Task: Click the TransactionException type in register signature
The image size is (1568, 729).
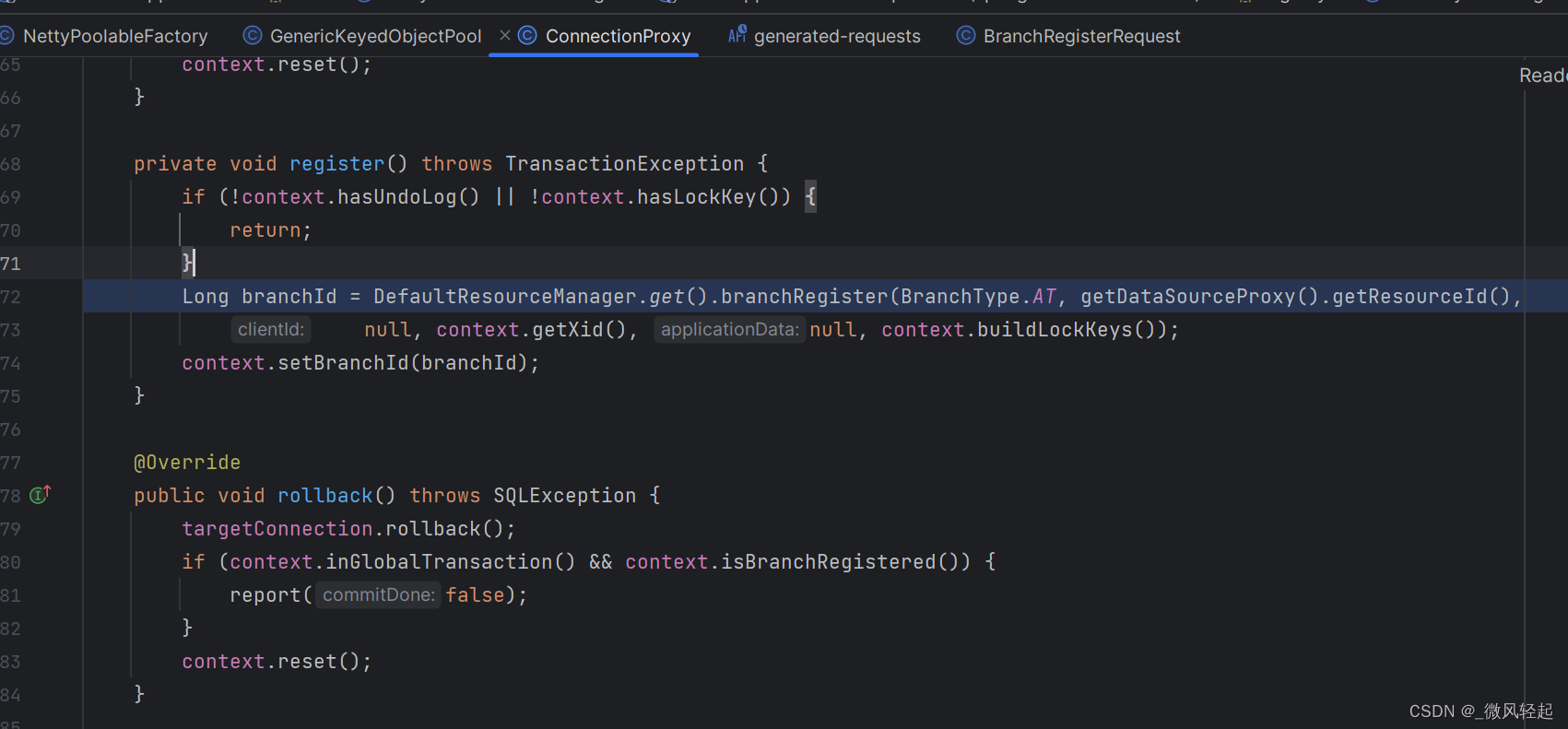Action: (x=624, y=164)
